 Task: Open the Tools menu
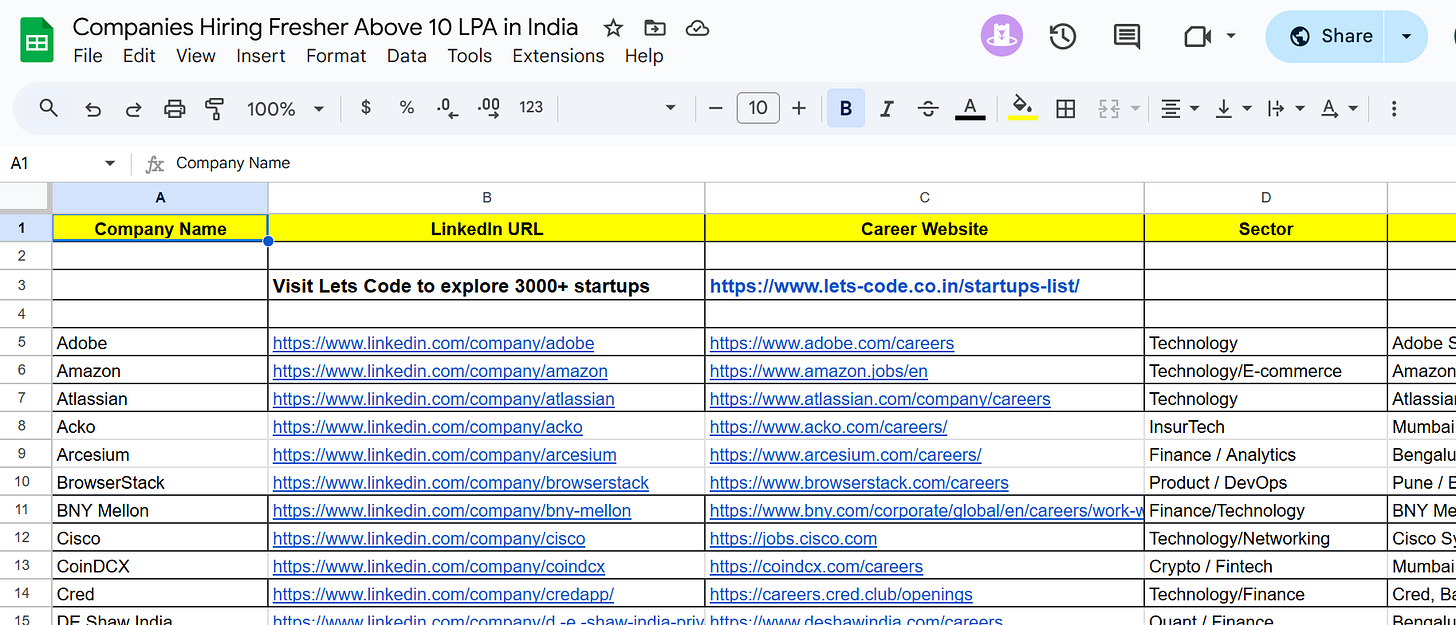coord(470,56)
